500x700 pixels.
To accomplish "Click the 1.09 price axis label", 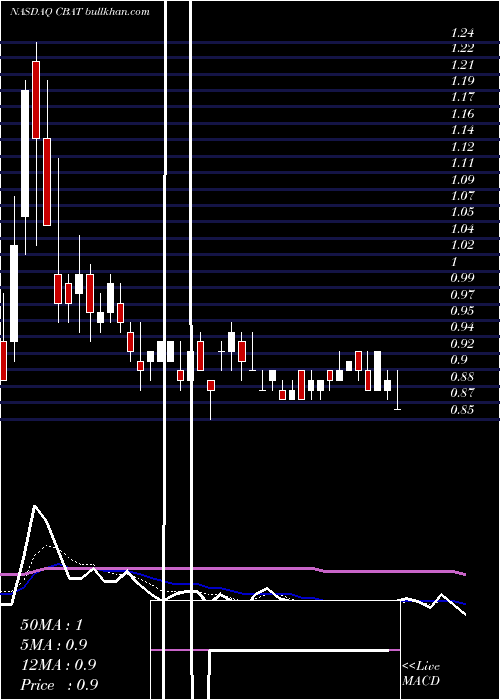I will 462,180.
